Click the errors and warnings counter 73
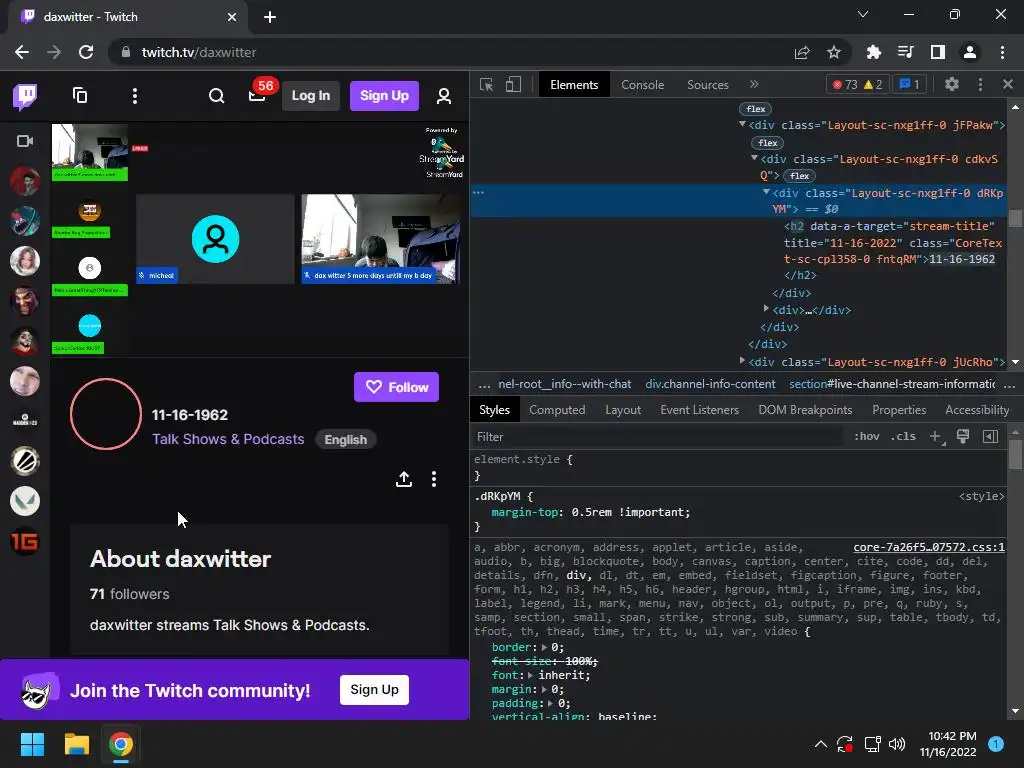Image resolution: width=1024 pixels, height=768 pixels. click(x=858, y=84)
